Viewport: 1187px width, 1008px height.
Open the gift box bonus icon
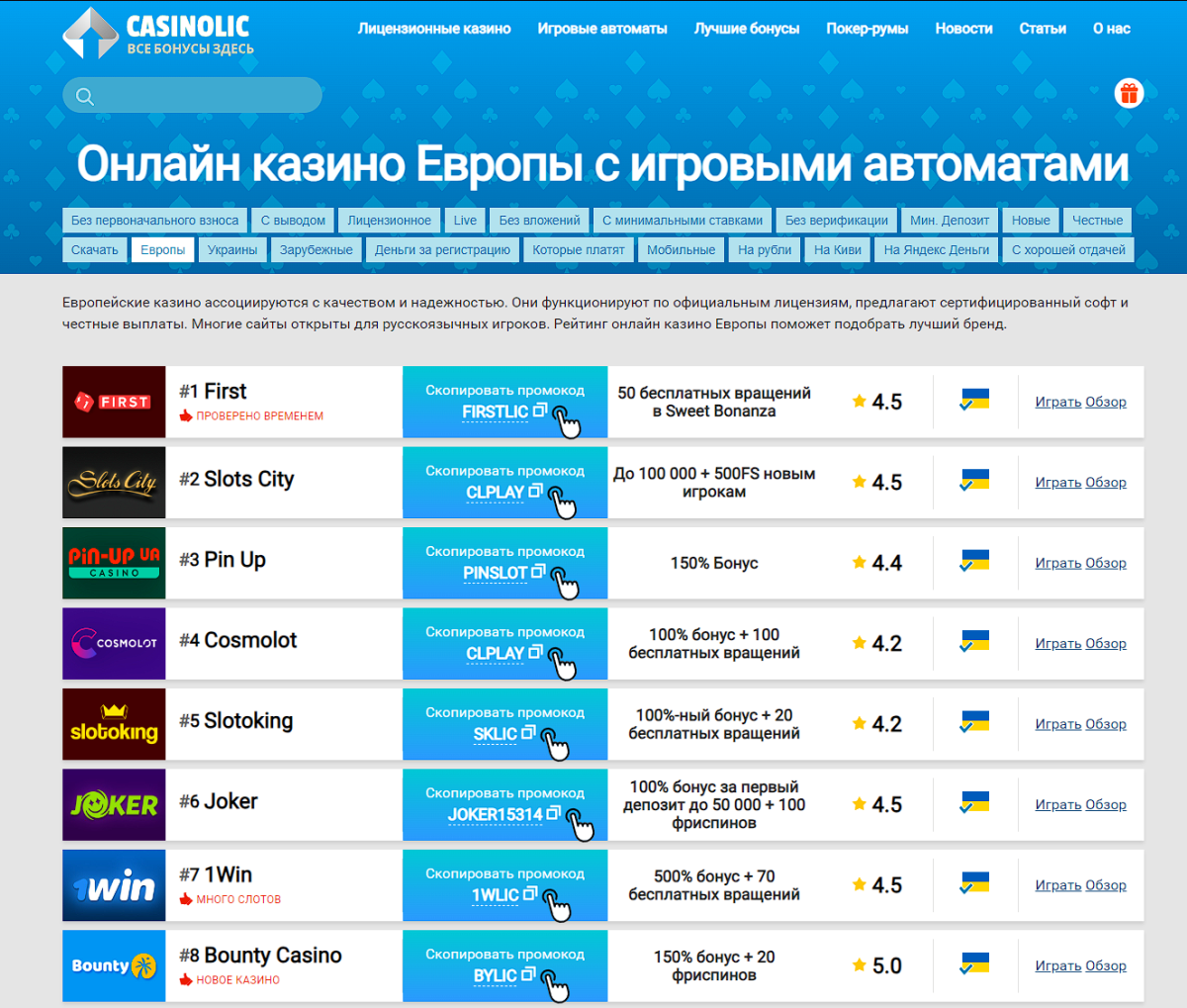1129,91
